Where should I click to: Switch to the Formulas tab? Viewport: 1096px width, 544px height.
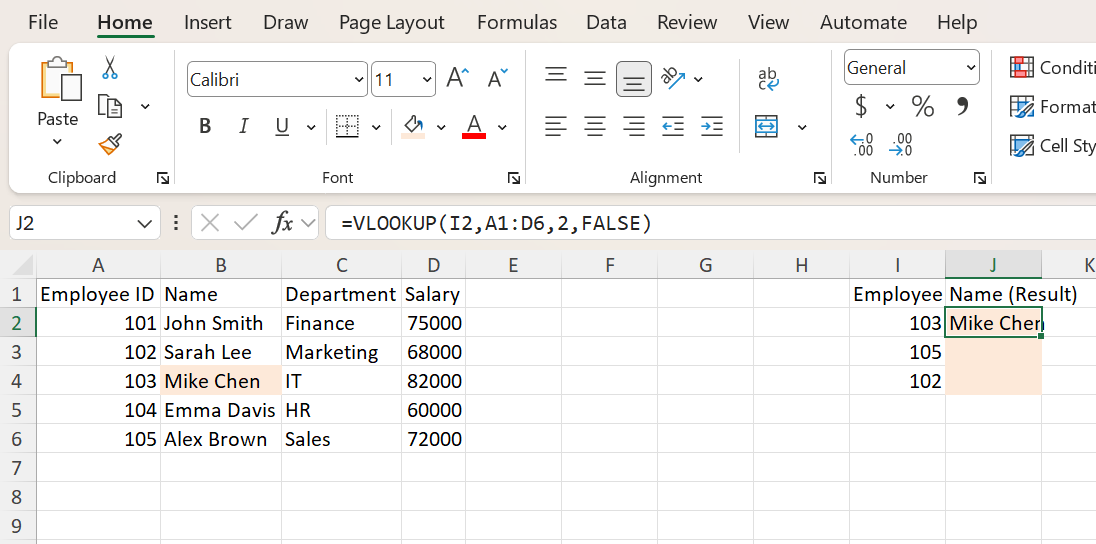(x=517, y=22)
